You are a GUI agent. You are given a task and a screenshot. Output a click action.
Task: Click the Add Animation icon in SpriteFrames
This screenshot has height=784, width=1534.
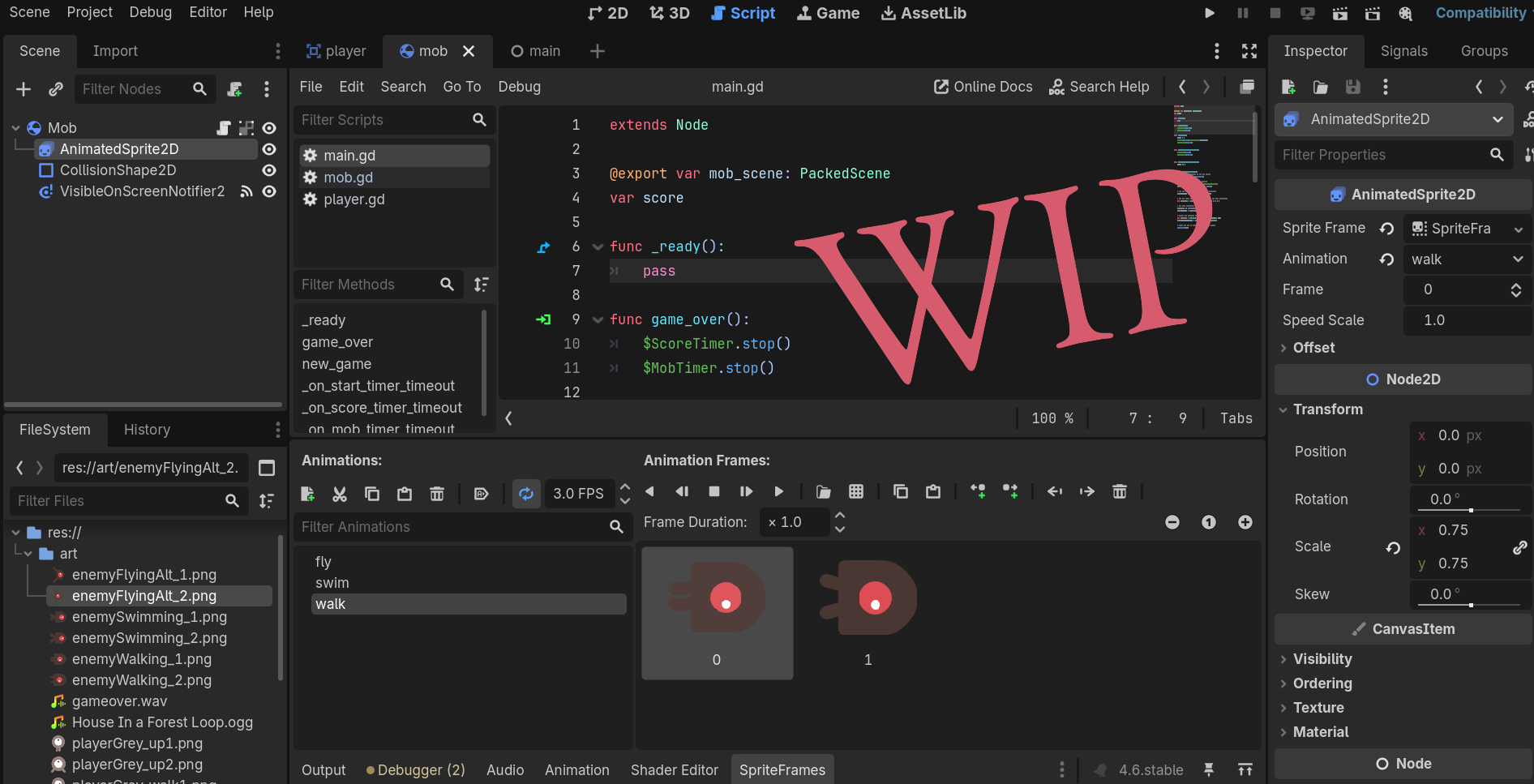click(307, 493)
